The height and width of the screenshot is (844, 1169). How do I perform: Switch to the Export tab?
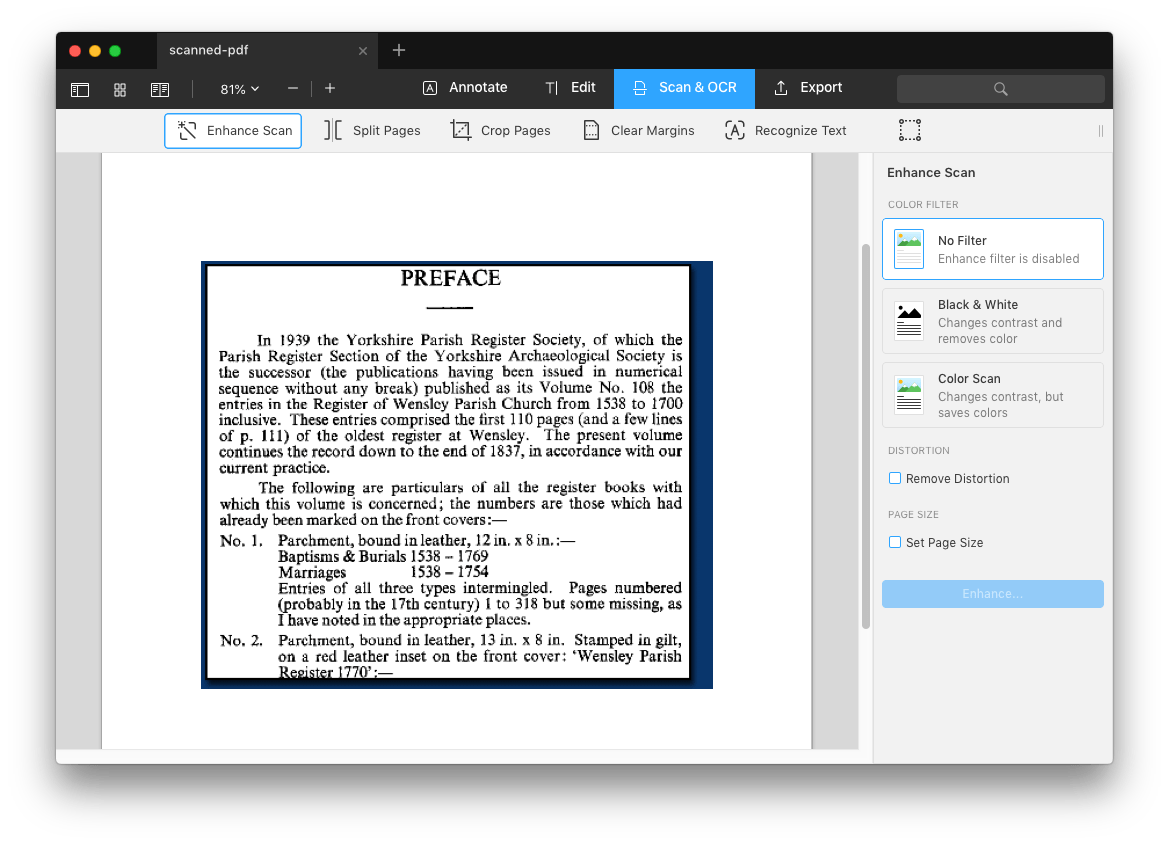click(808, 88)
